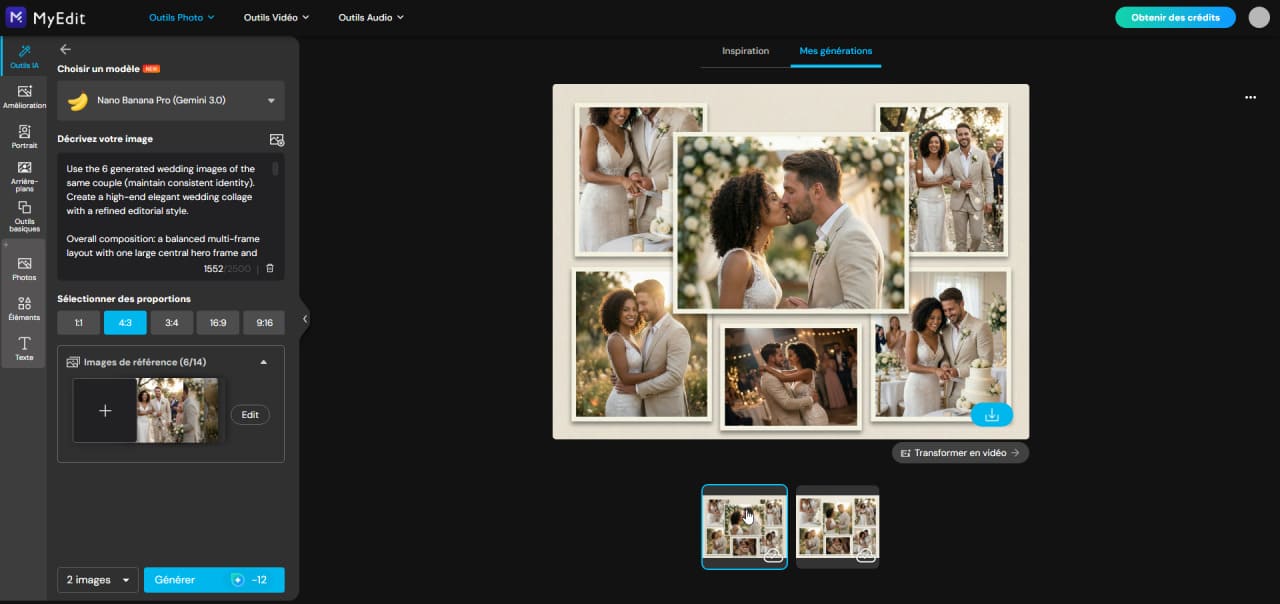Open the three-dots options menu above the canvas
The width and height of the screenshot is (1280, 604).
tap(1250, 97)
